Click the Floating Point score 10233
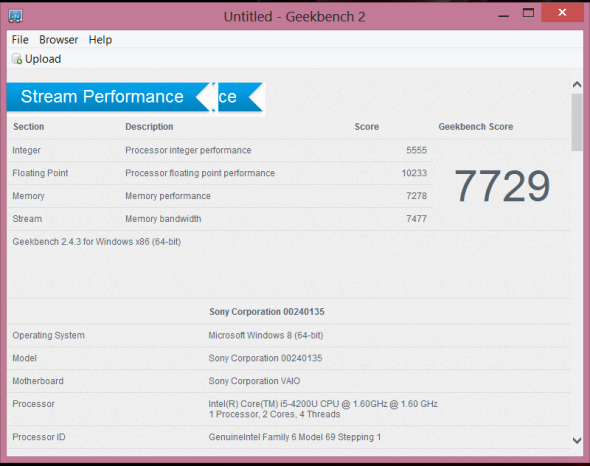590x466 pixels. pos(414,173)
